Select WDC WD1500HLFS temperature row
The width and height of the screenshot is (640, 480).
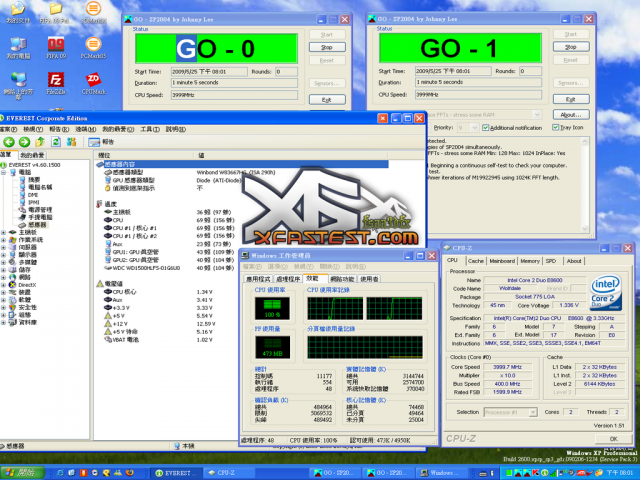[x=169, y=268]
